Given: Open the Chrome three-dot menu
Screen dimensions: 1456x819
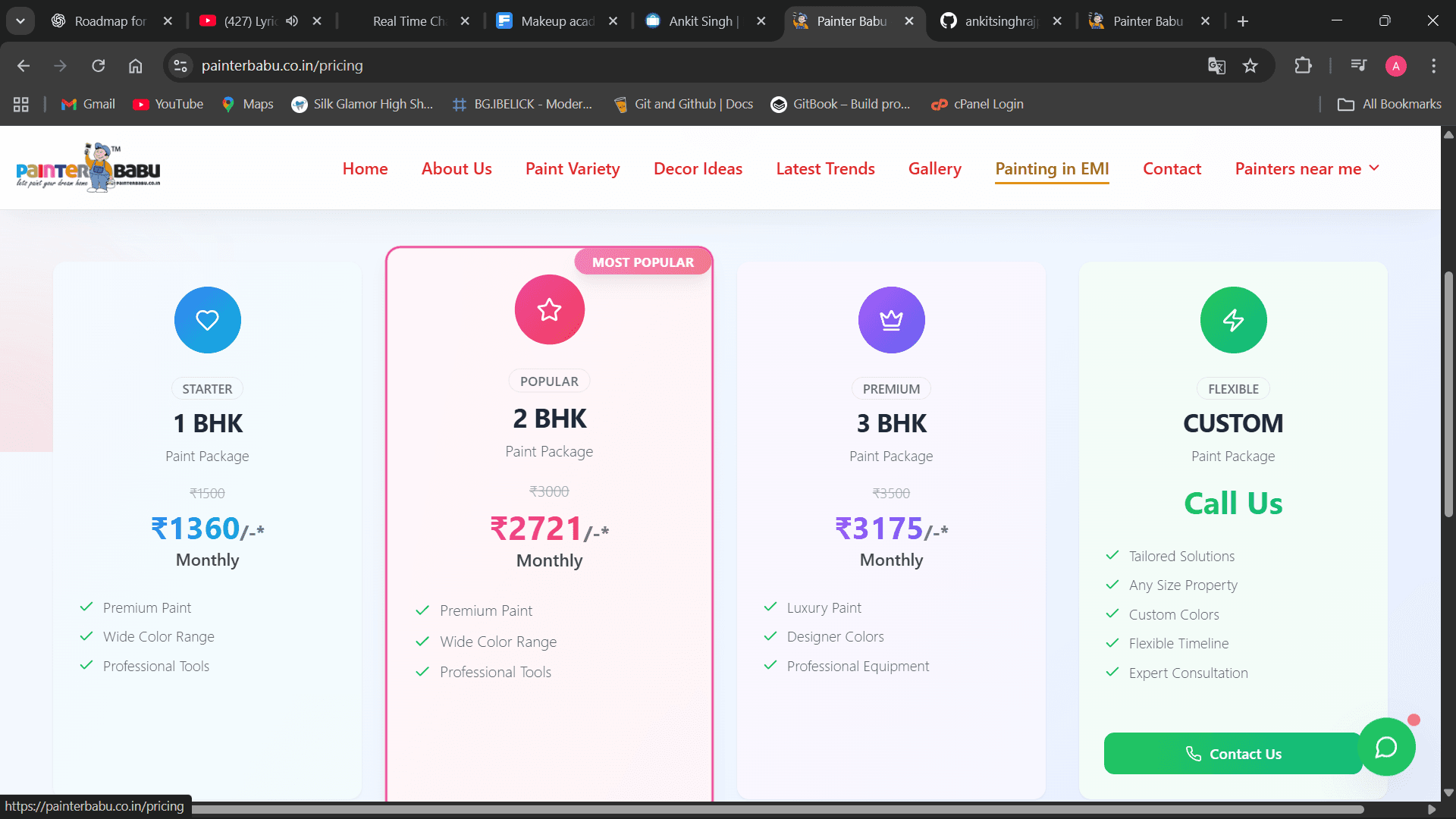Looking at the screenshot, I should (1433, 66).
